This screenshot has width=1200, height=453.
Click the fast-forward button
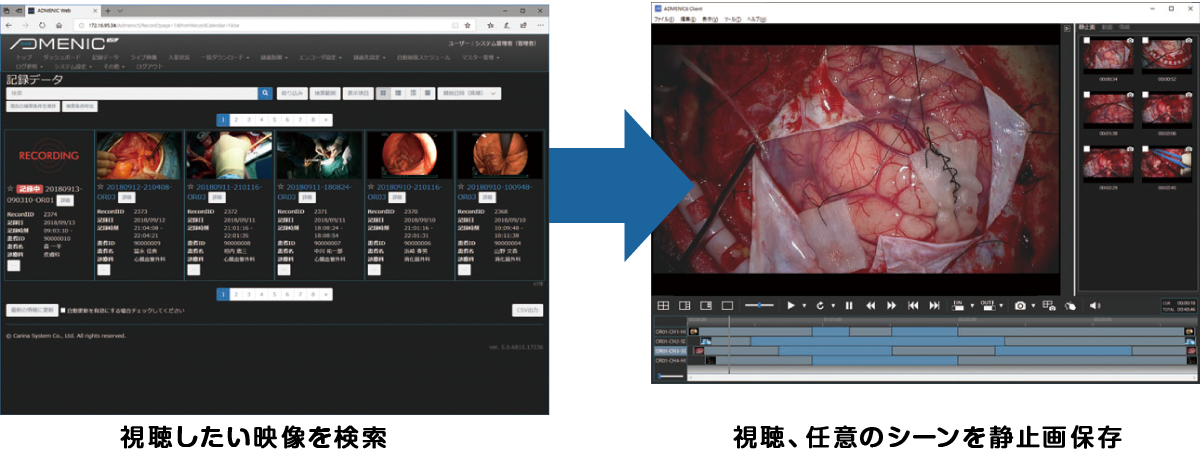pos(891,305)
